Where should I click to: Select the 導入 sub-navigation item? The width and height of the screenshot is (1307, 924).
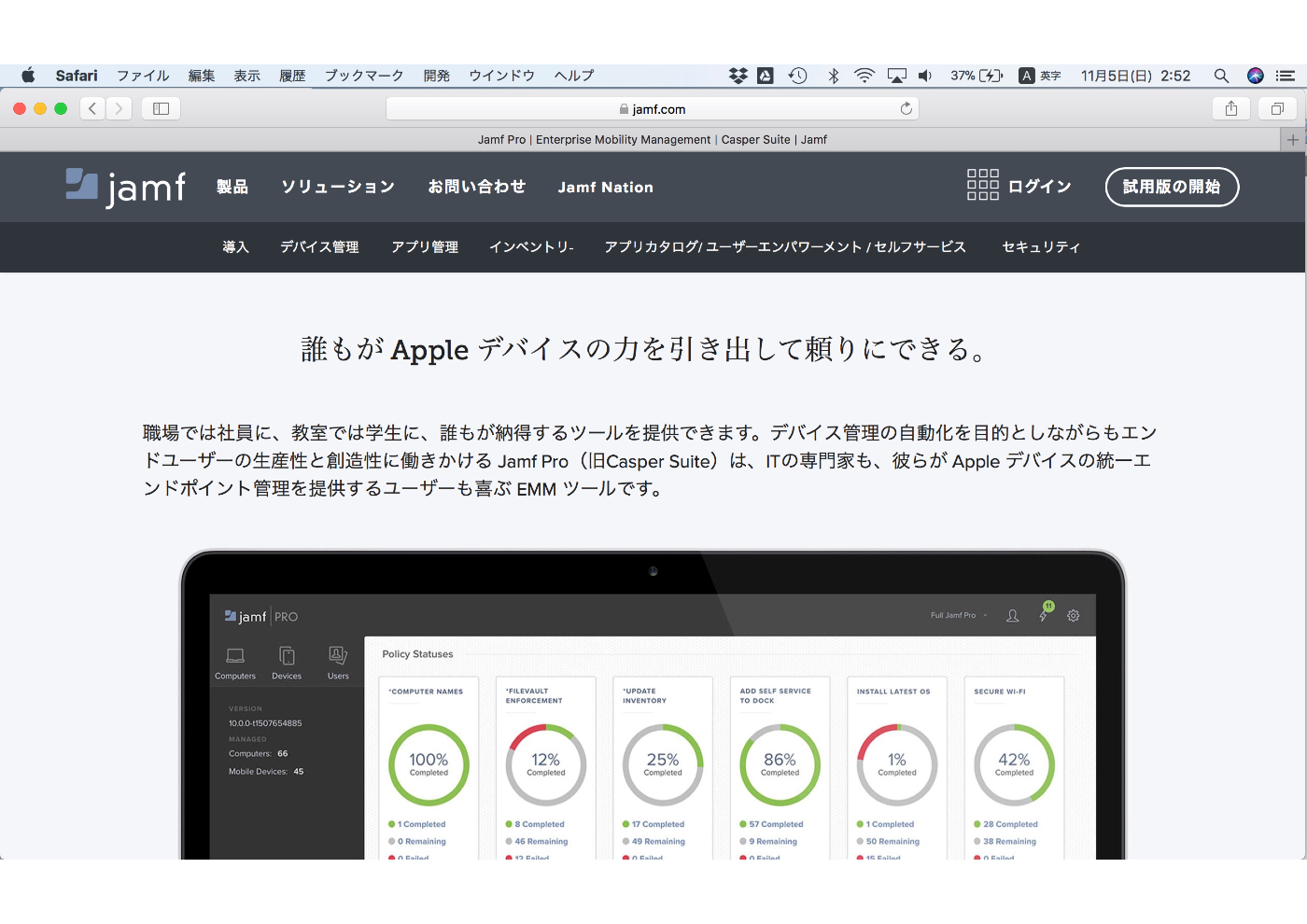click(236, 247)
